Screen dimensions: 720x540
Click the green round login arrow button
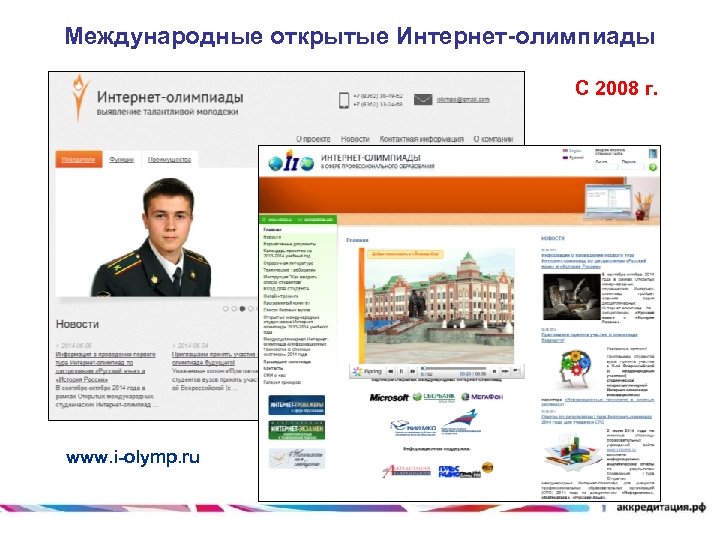coord(652,167)
